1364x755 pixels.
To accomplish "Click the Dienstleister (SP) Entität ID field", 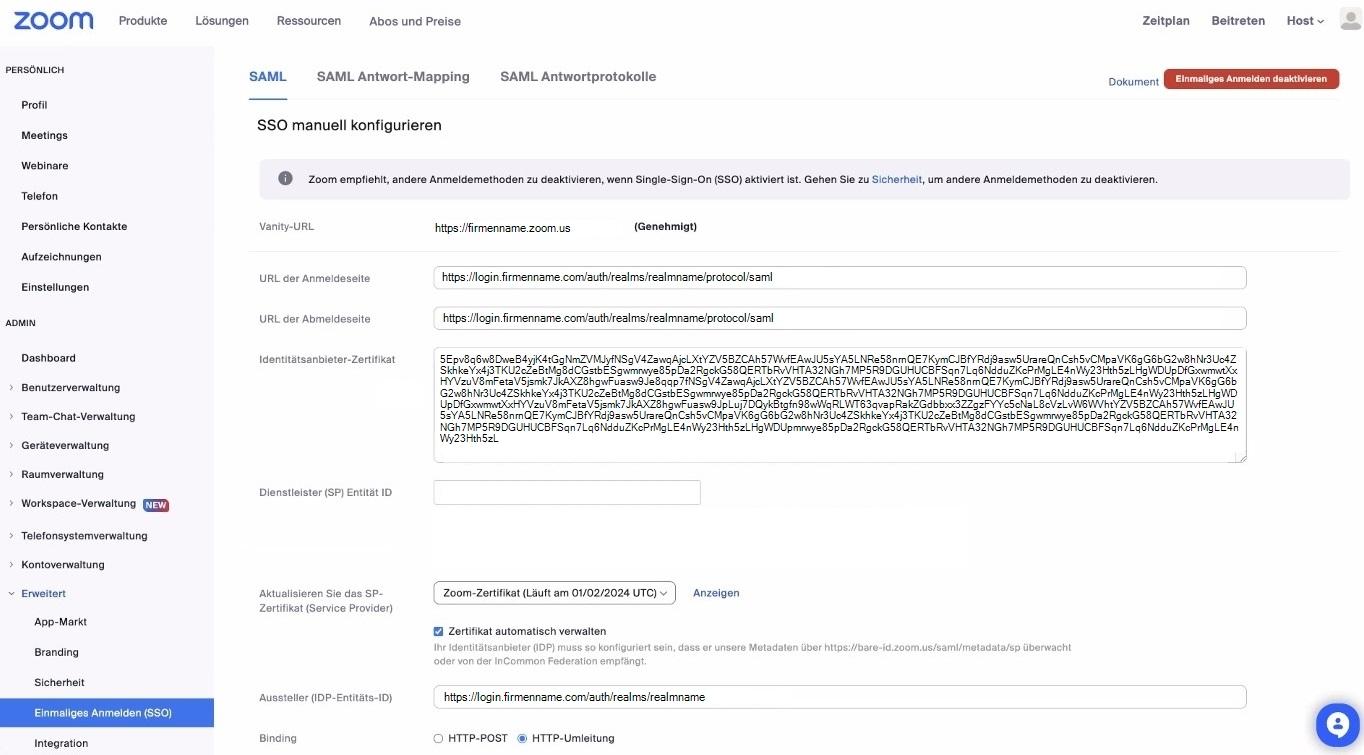I will [567, 492].
